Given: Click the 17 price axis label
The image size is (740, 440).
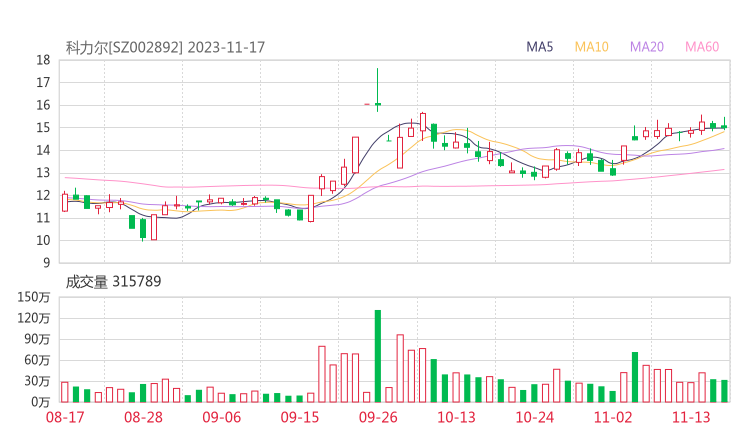Looking at the screenshot, I should coord(43,83).
